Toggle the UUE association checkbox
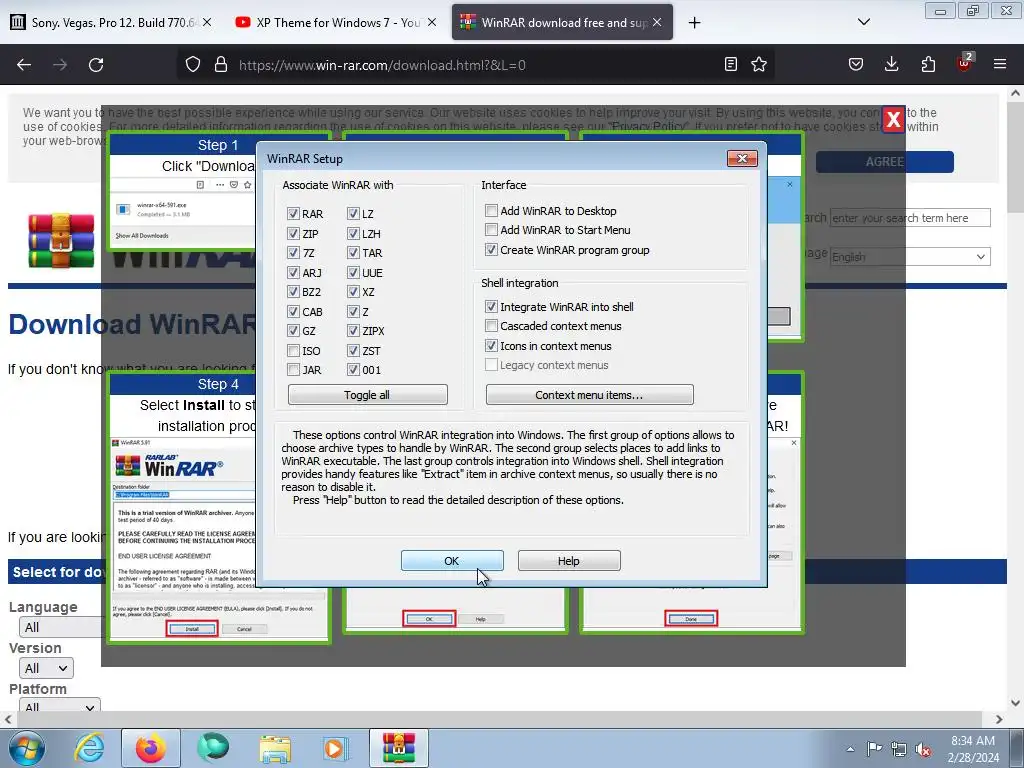 tap(353, 272)
